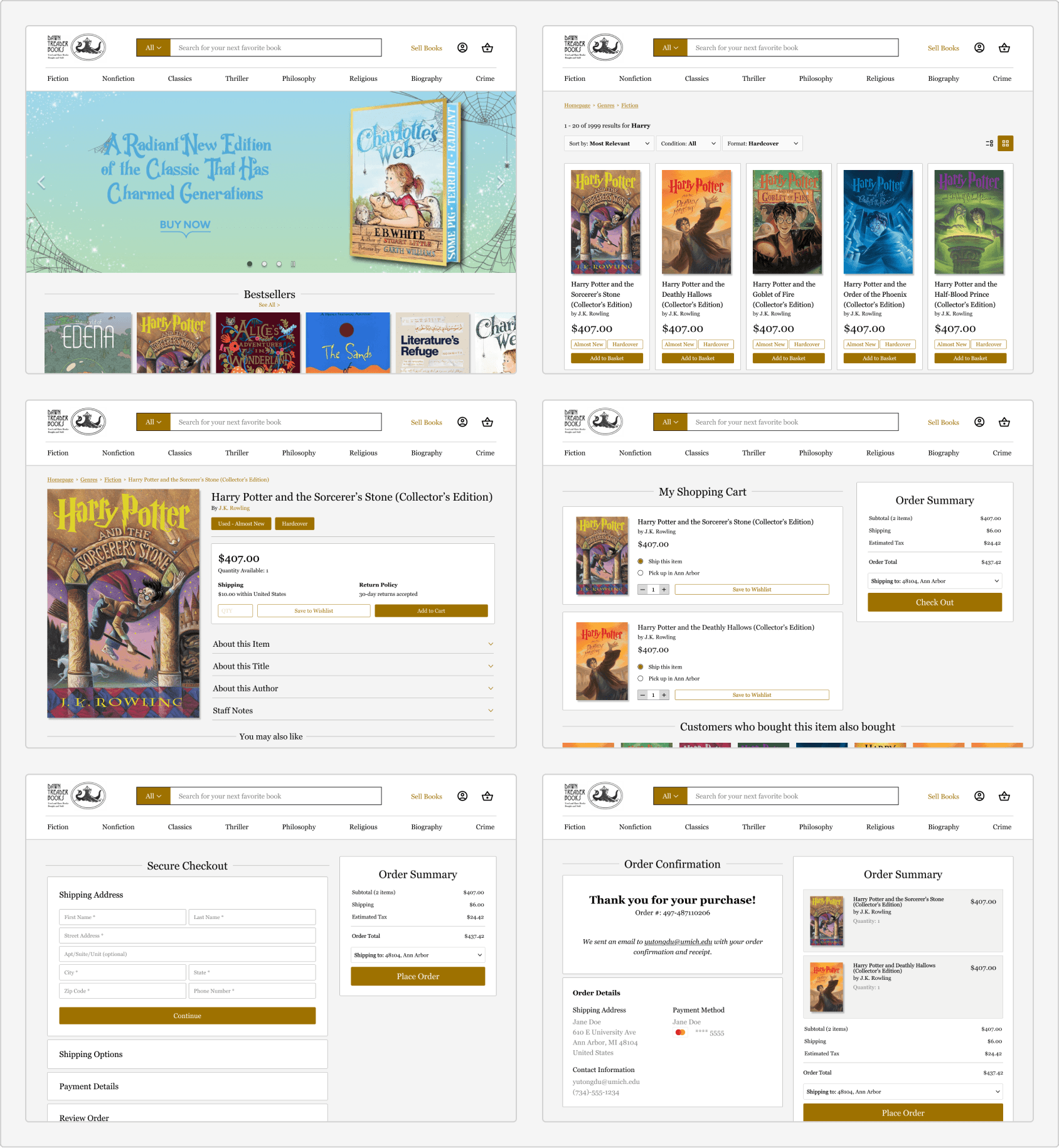The width and height of the screenshot is (1059, 1148).
Task: Click the First Name field
Action: (x=123, y=917)
